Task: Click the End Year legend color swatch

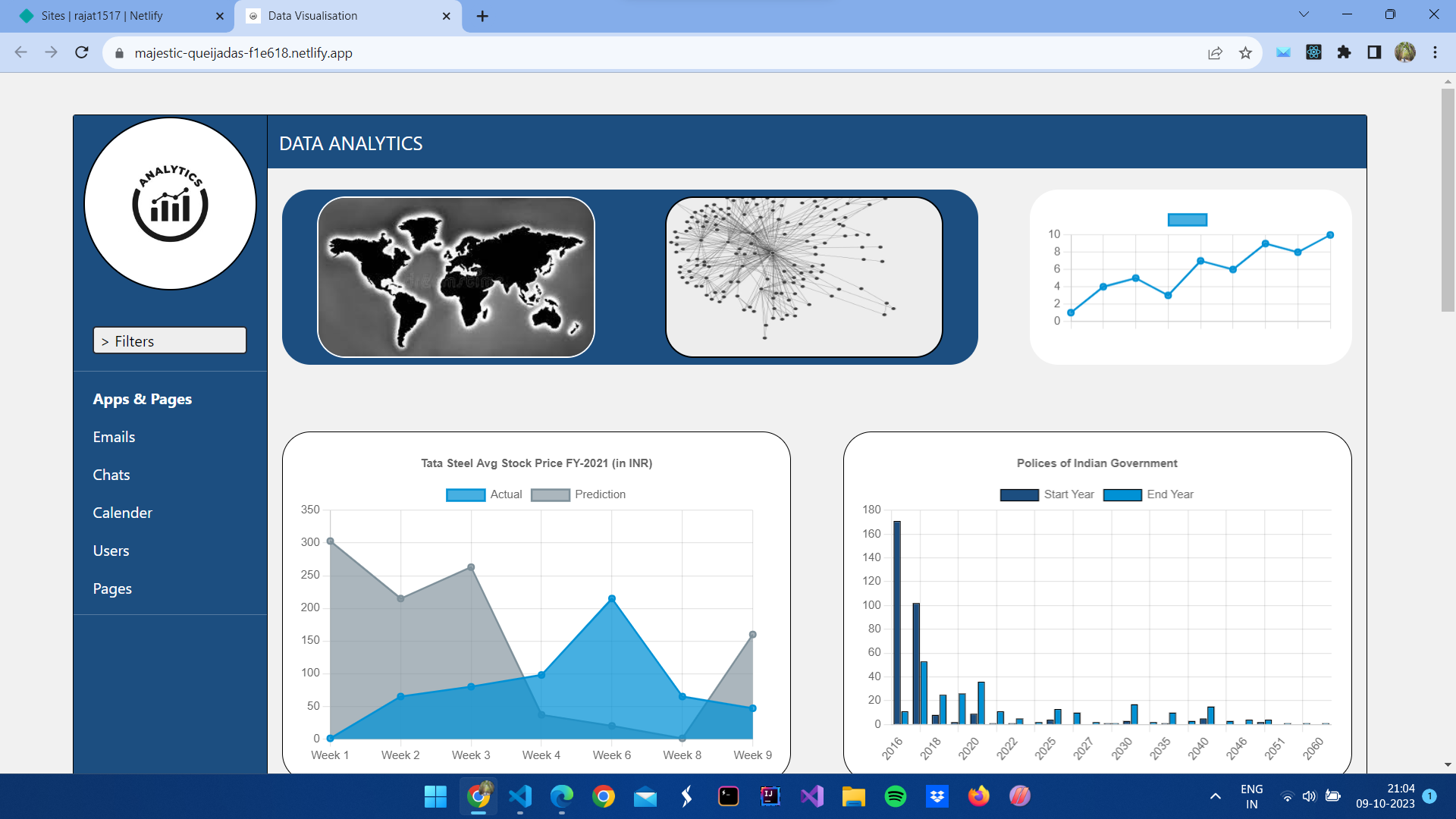Action: tap(1122, 494)
